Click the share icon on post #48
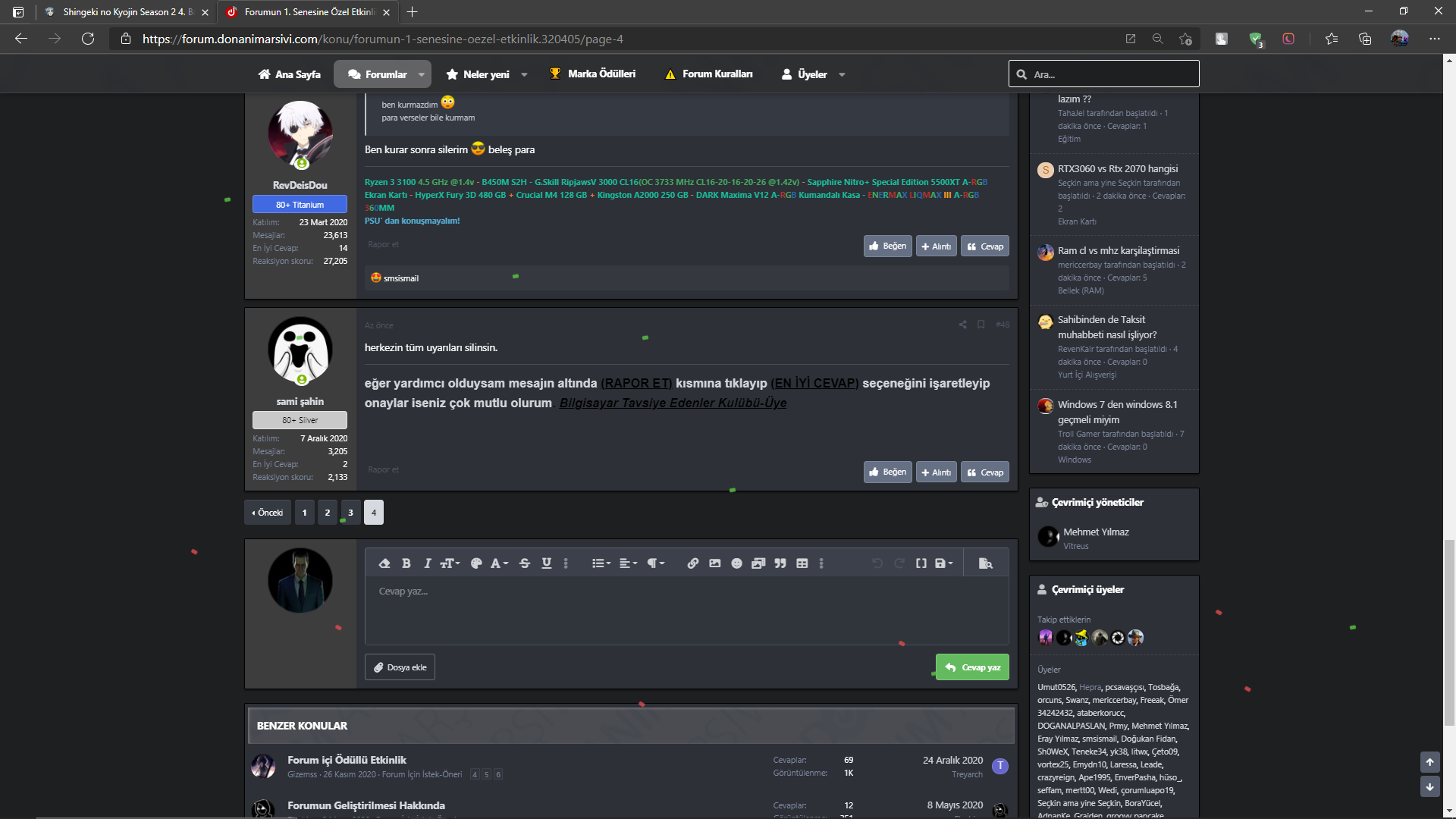Viewport: 1456px width, 819px height. [x=963, y=325]
